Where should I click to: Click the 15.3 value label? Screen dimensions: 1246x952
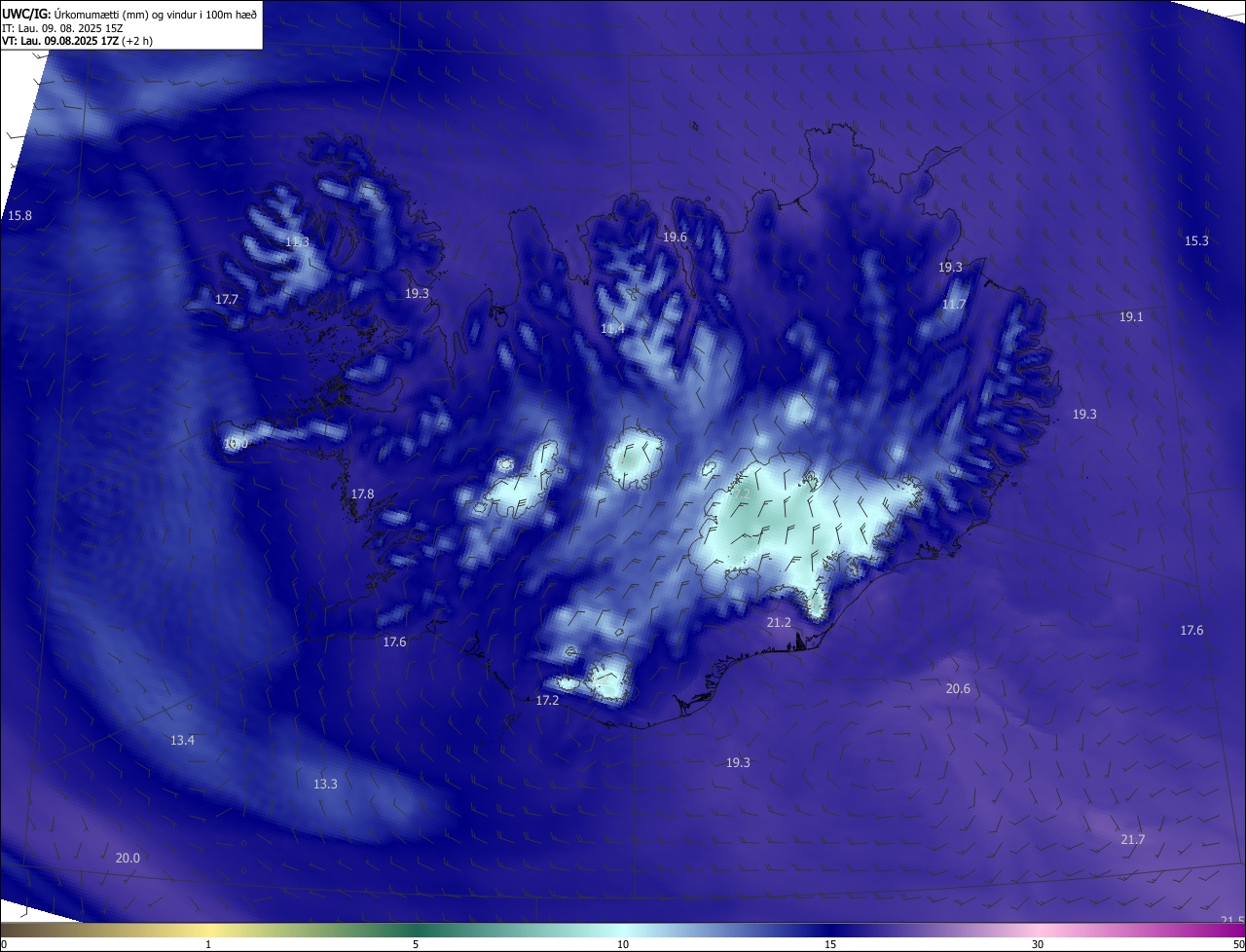coord(1196,241)
